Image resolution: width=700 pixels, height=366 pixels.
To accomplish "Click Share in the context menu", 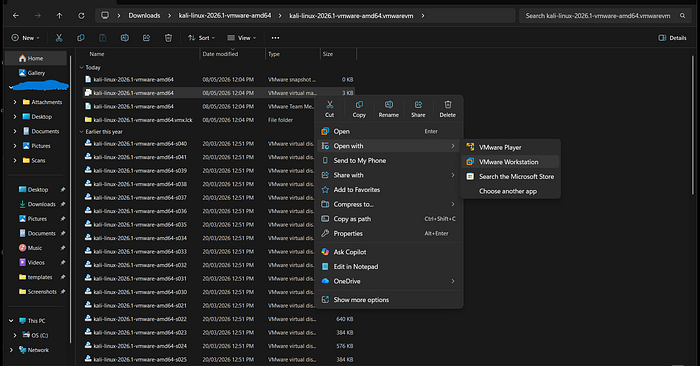I will pos(418,109).
